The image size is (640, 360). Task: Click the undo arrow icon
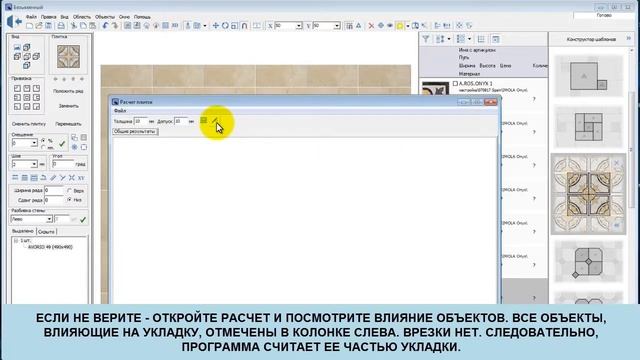pyautogui.click(x=105, y=26)
